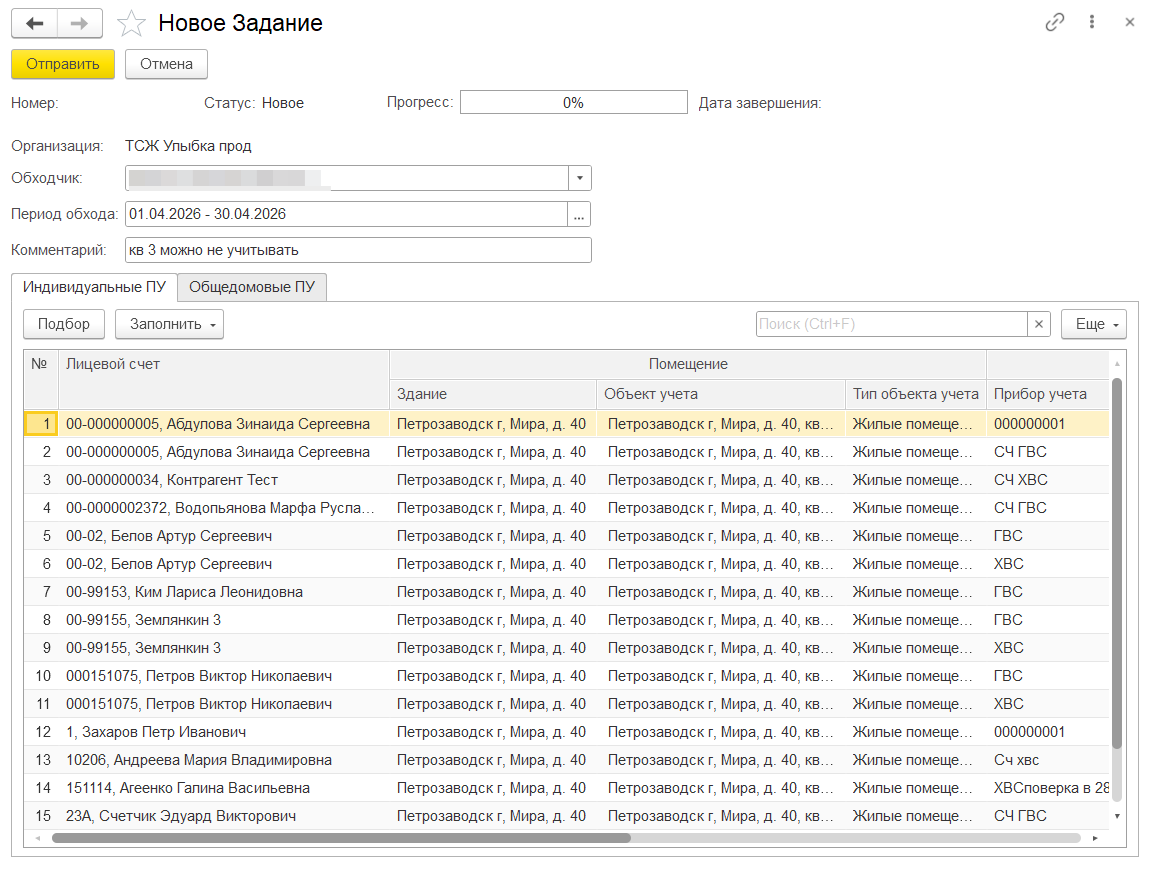Add form to favorites with star icon

click(x=132, y=23)
